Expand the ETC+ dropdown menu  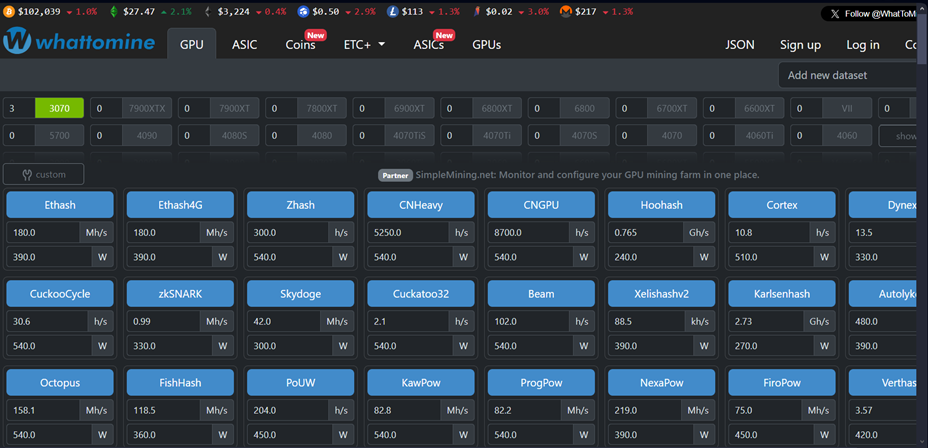[x=364, y=45]
